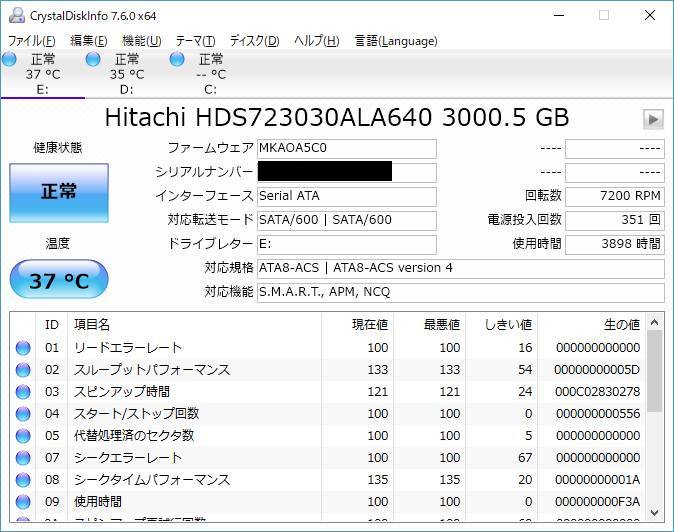Click the ファームウェア MKAOA5C0 field

[x=346, y=148]
